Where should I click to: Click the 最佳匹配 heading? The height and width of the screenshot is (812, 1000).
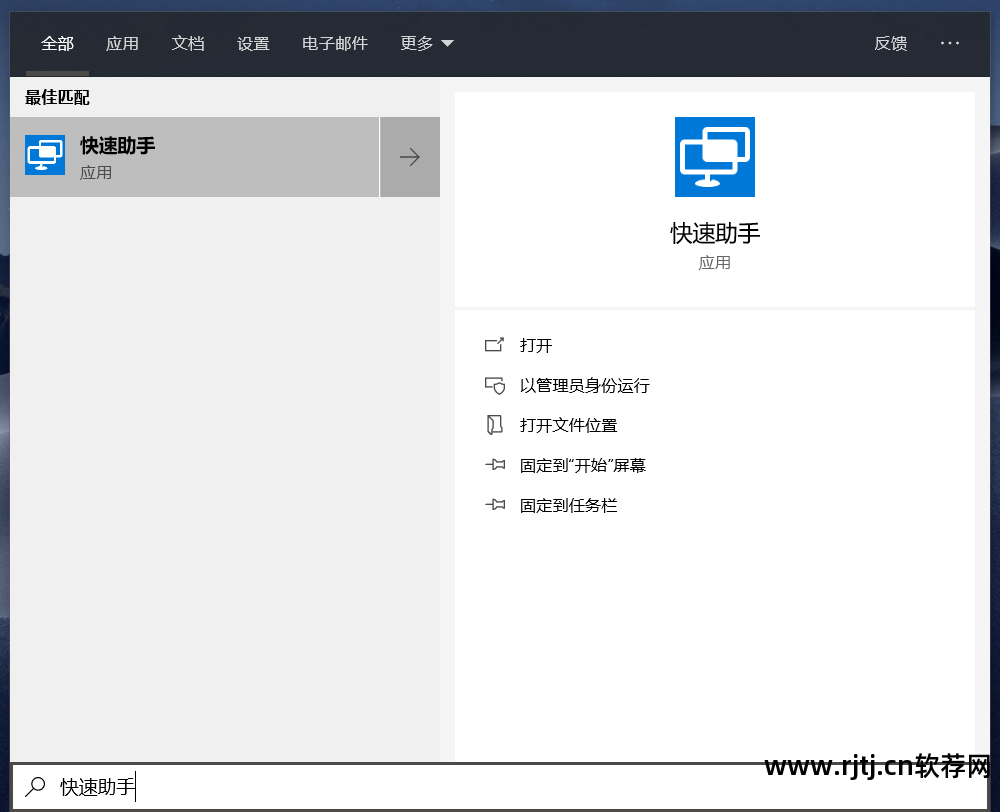click(57, 98)
